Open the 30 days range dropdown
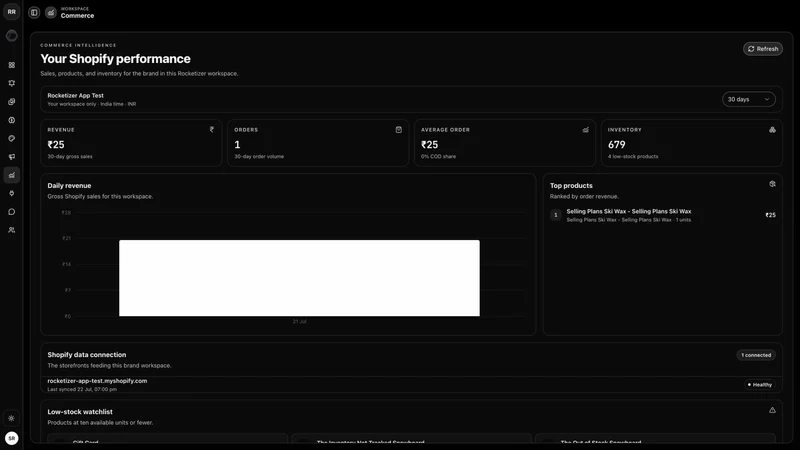The height and width of the screenshot is (450, 800). pyautogui.click(x=748, y=99)
